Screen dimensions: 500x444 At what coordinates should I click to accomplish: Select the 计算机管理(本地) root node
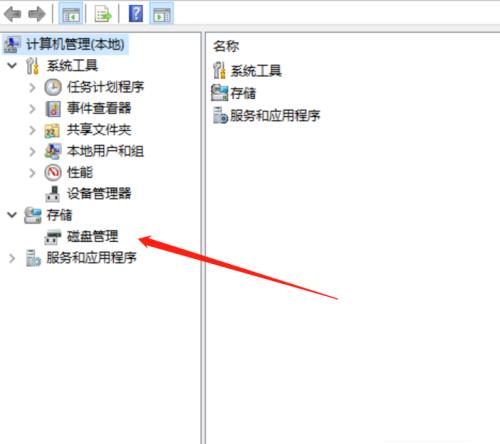pos(75,44)
